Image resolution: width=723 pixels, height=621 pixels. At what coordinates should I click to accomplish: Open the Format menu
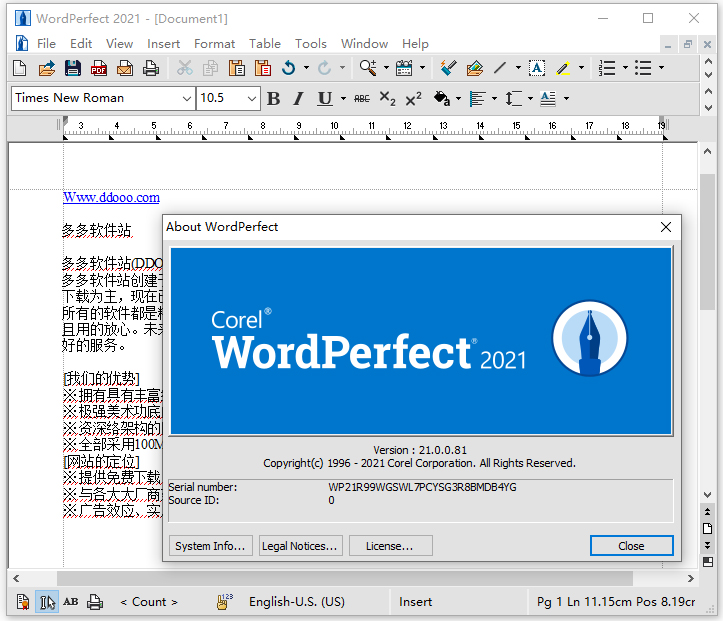214,43
